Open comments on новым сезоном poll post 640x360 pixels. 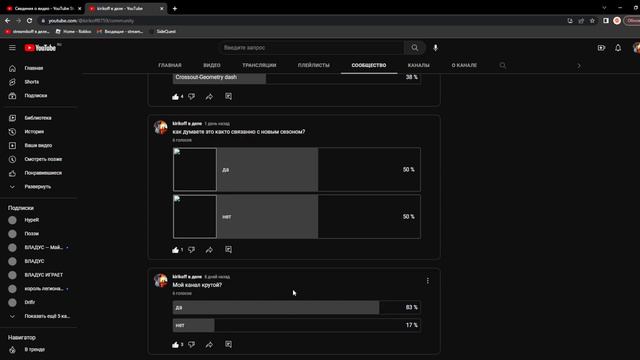pos(229,249)
